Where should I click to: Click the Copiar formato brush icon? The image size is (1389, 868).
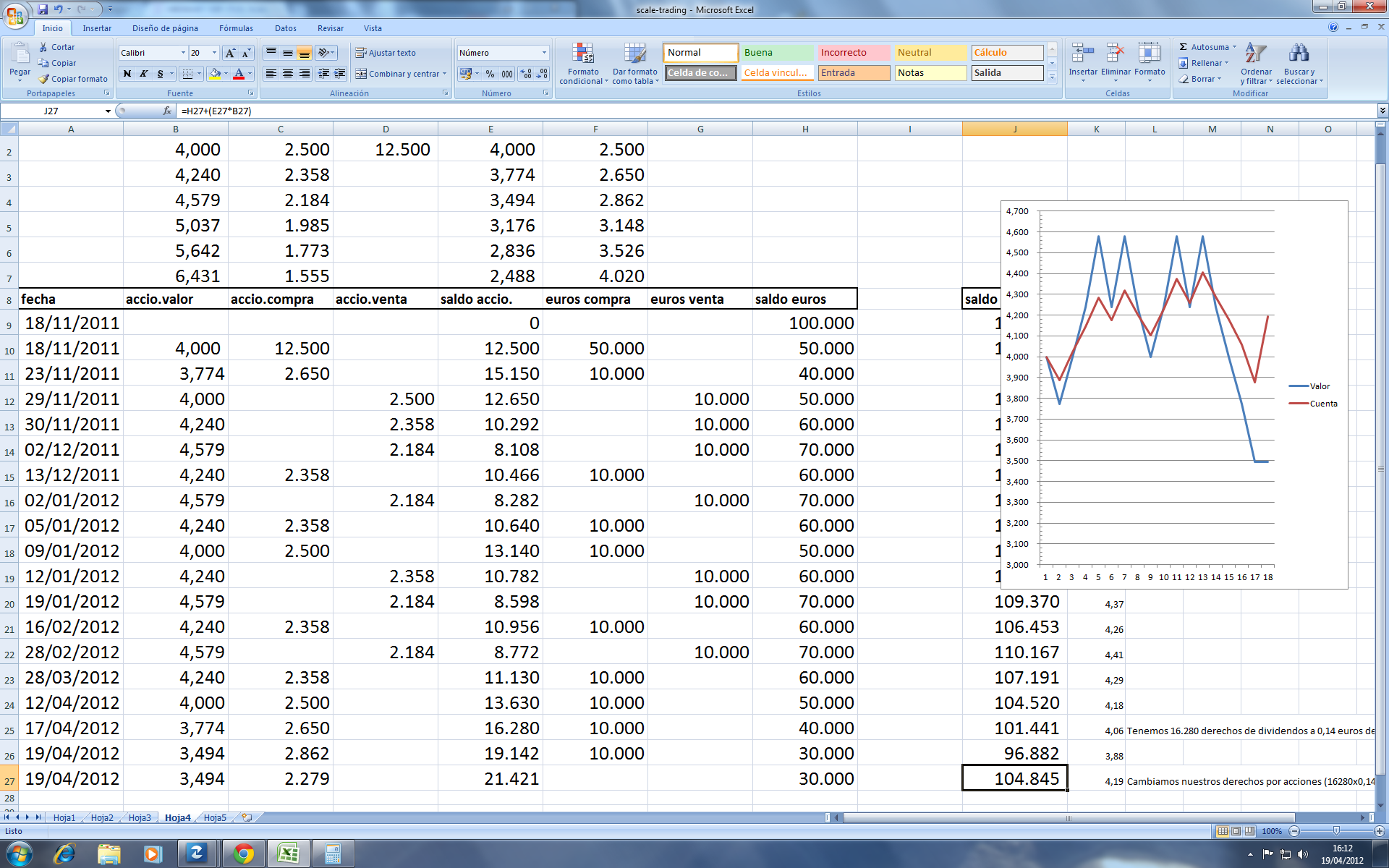coord(44,79)
